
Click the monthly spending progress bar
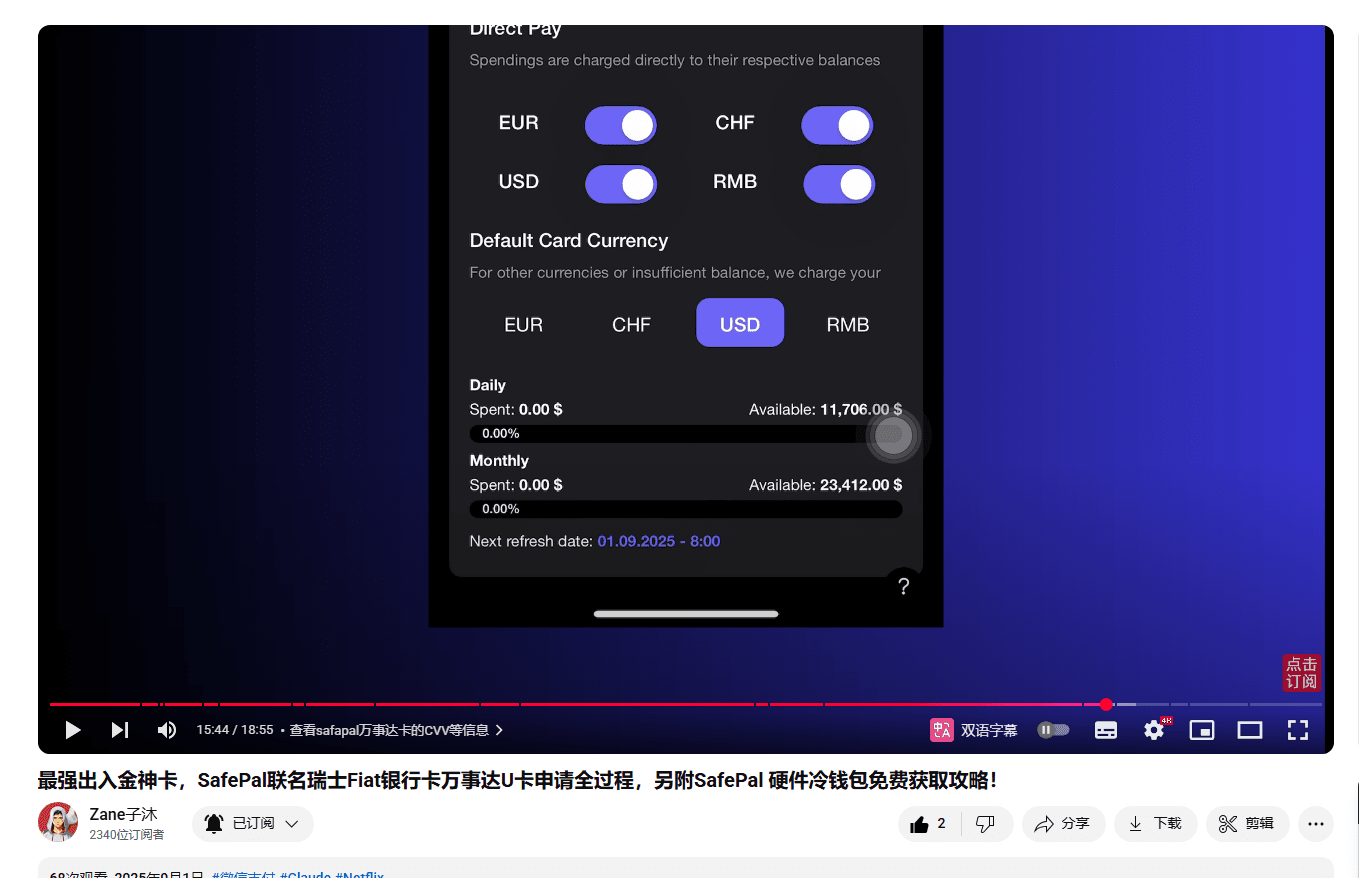[686, 509]
